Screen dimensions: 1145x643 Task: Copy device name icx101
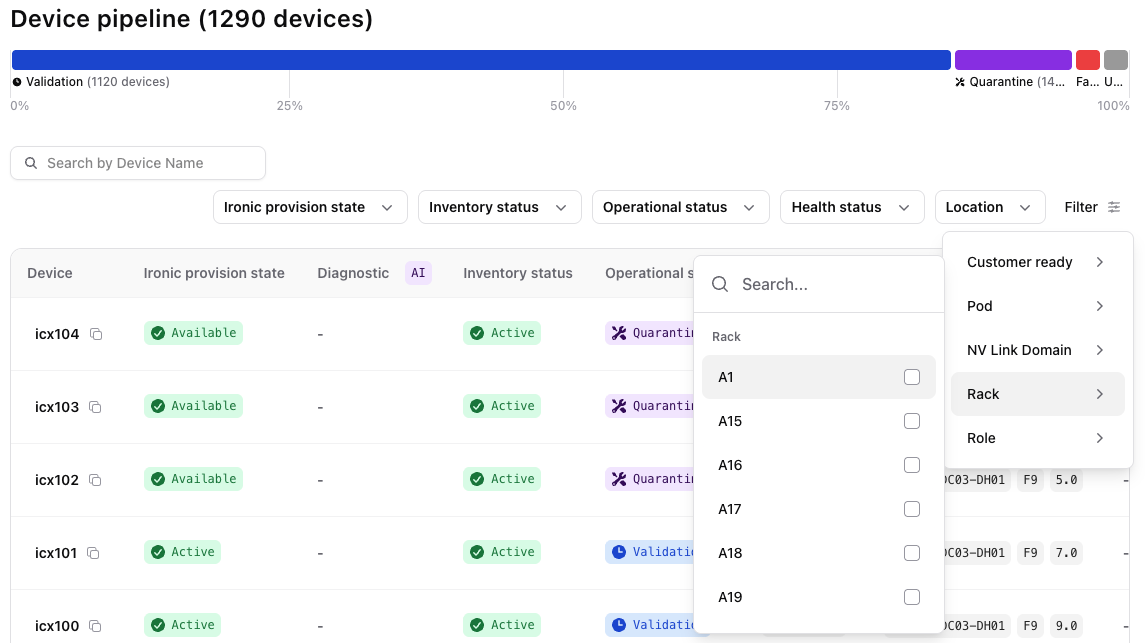click(x=93, y=553)
